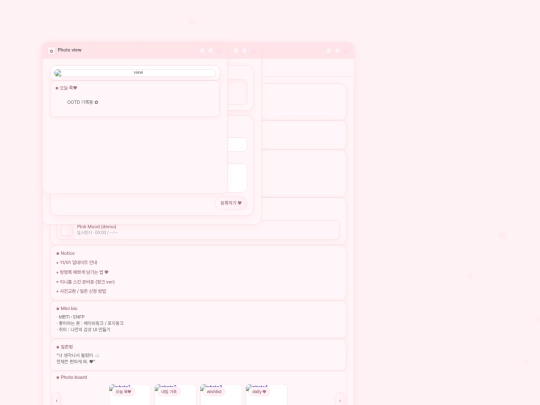Click the broken 'view' image in Photo view

point(135,73)
